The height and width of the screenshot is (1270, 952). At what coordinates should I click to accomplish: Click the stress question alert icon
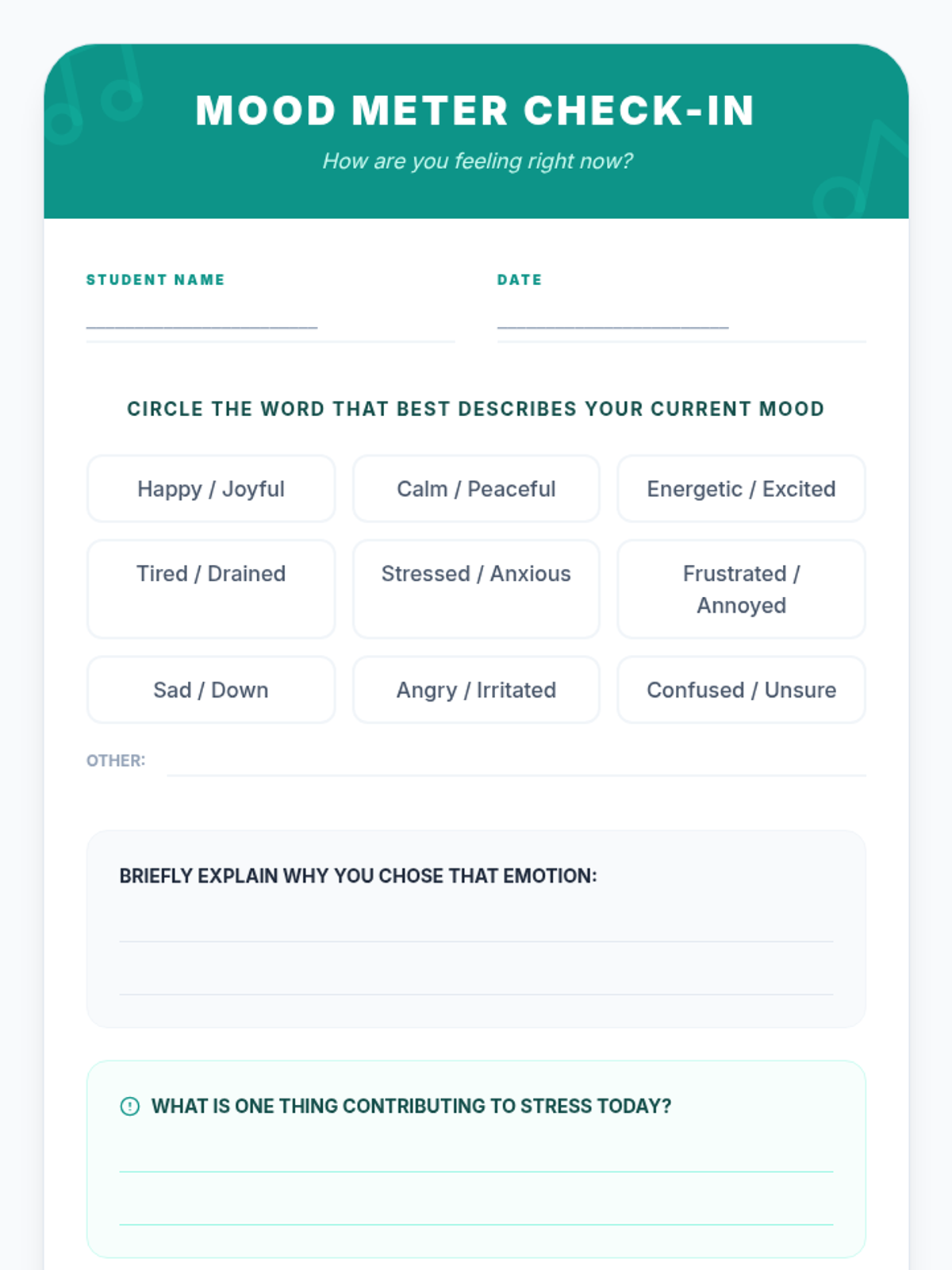coord(129,1106)
